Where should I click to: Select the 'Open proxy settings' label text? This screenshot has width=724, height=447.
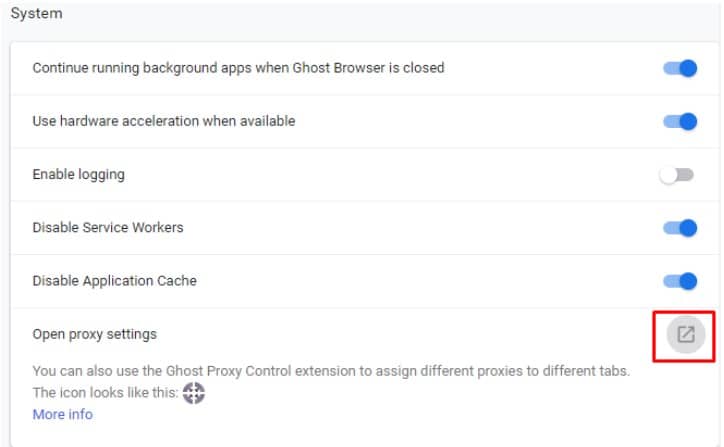click(95, 334)
